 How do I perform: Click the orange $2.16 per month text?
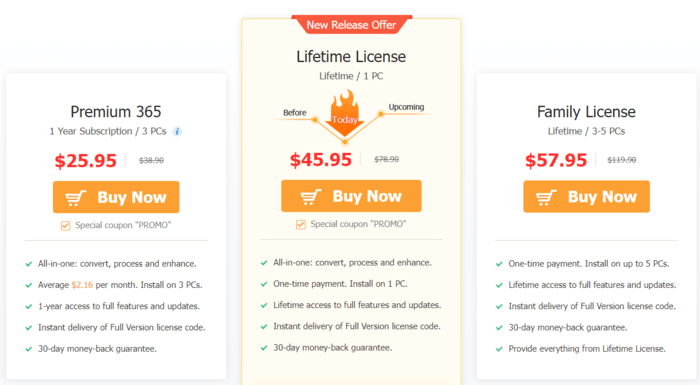[x=82, y=285]
